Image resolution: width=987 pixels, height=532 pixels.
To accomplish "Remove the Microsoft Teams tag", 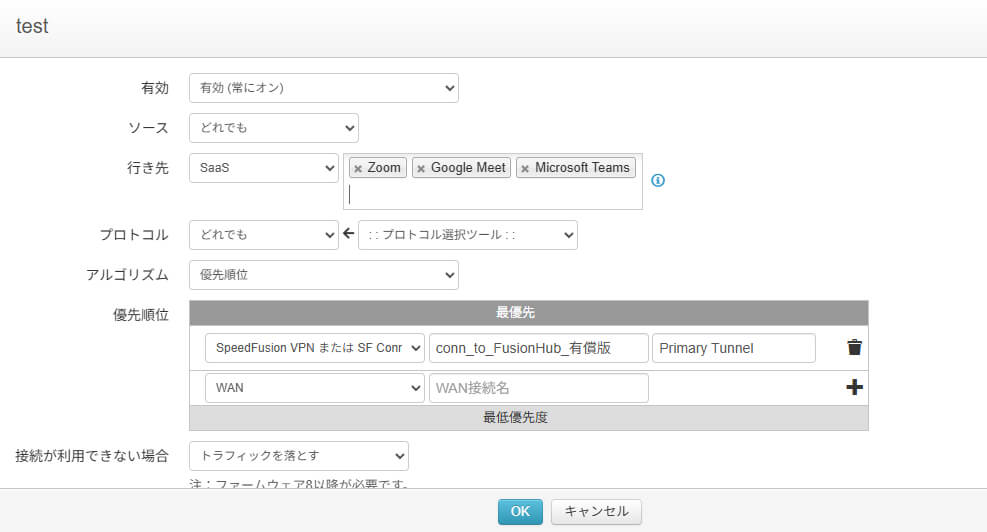I will point(525,169).
